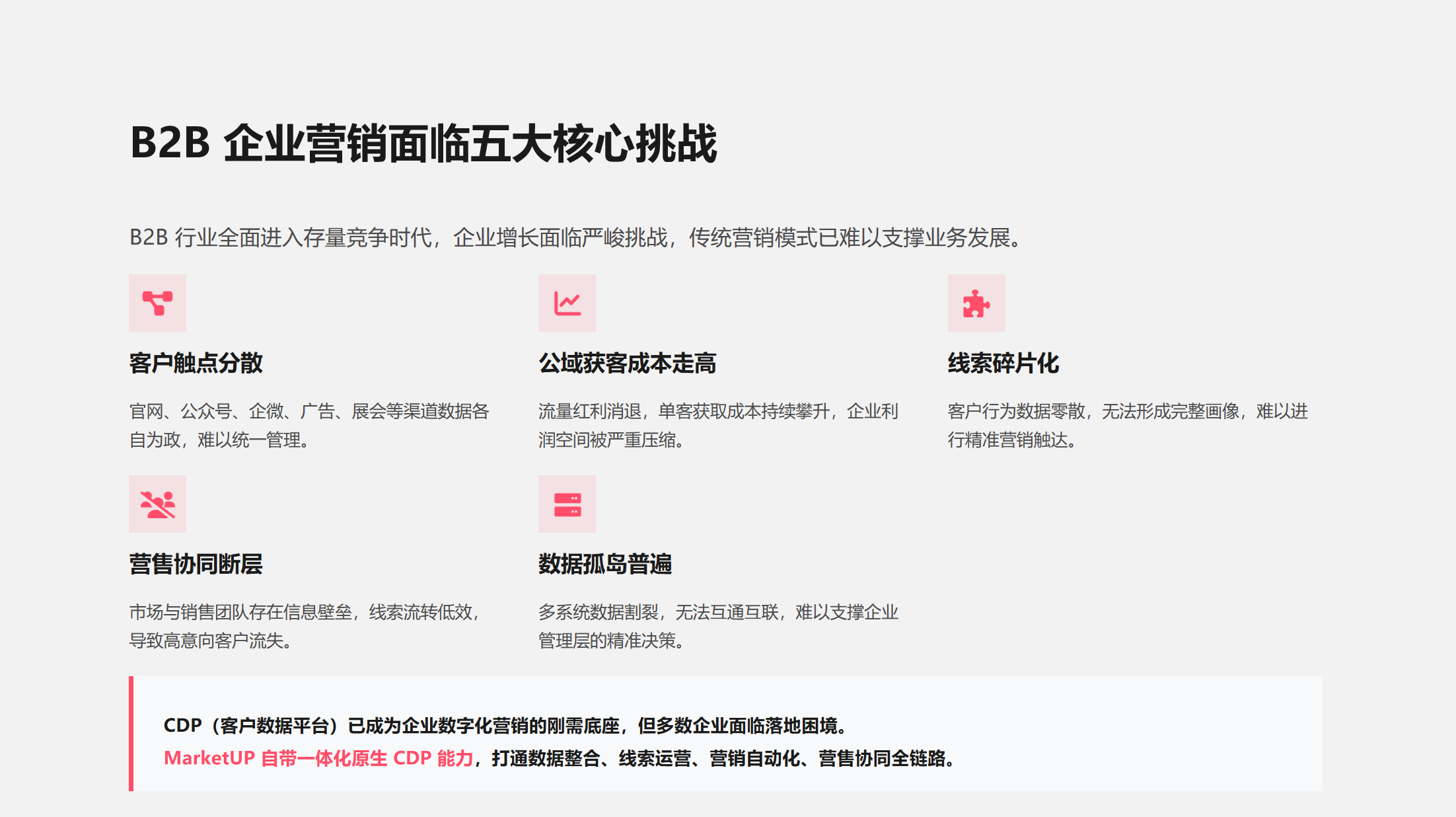This screenshot has height=817, width=1456.
Task: Click the 线索碎片化 feature heading
Action: (1003, 364)
